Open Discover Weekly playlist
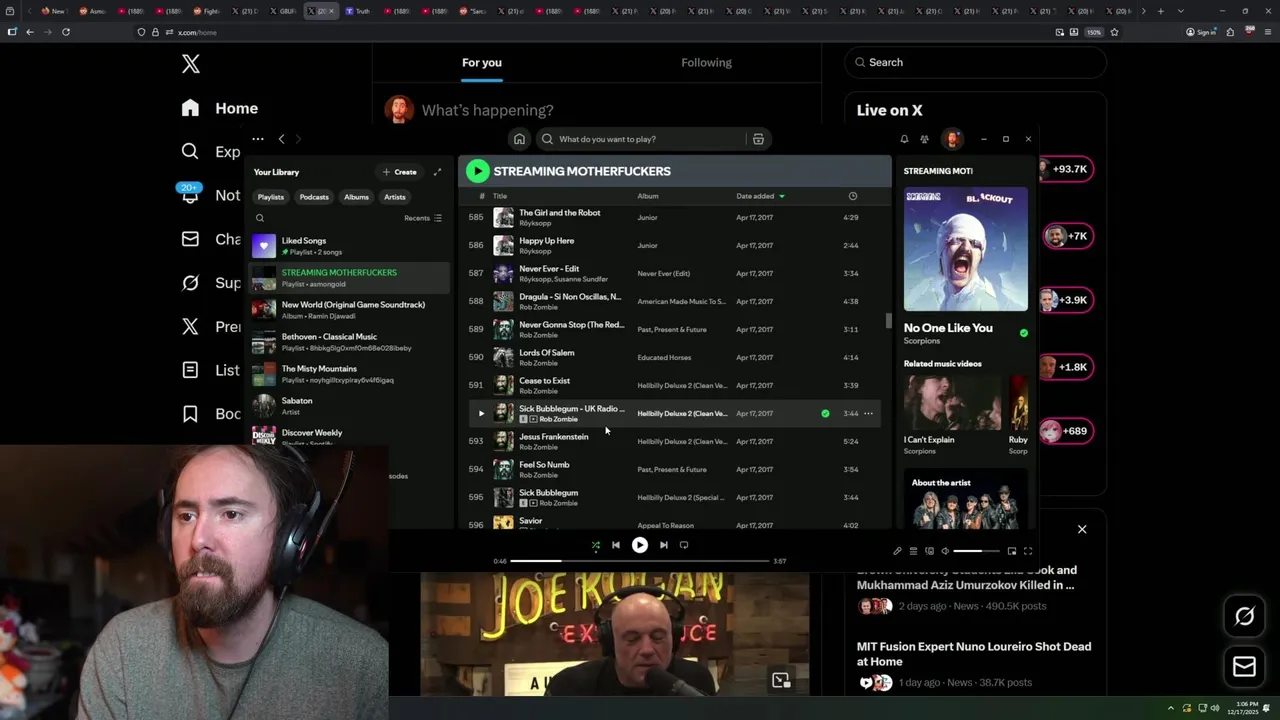Image resolution: width=1280 pixels, height=720 pixels. [x=350, y=437]
